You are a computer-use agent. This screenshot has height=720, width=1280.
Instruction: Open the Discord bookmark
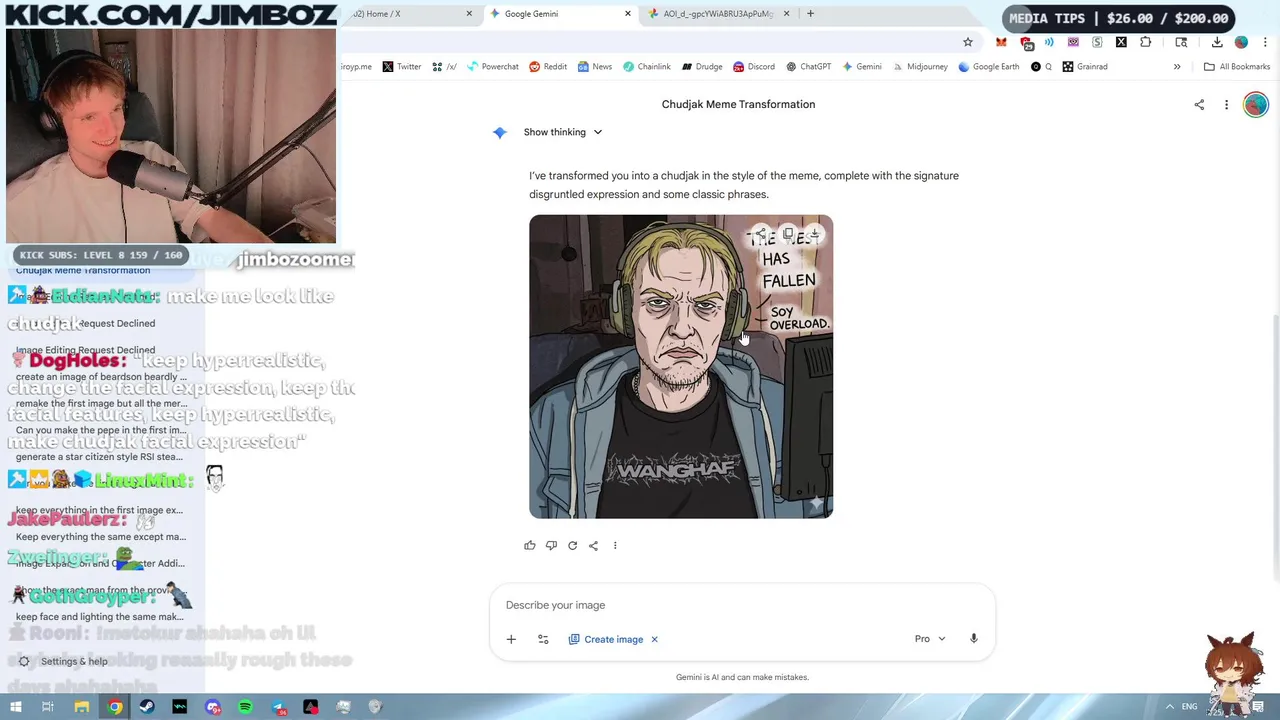click(753, 67)
